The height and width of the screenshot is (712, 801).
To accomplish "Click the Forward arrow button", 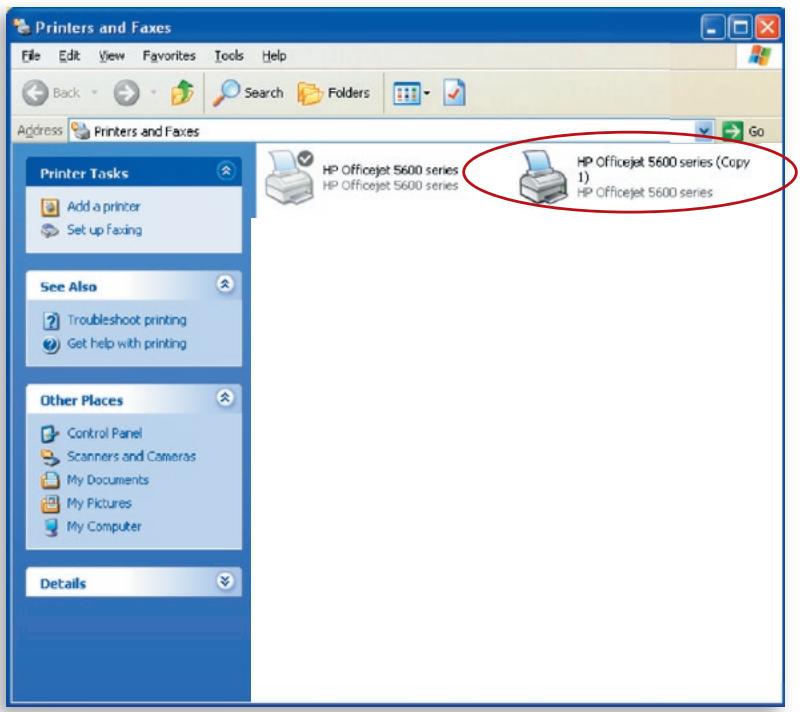I will [x=126, y=93].
